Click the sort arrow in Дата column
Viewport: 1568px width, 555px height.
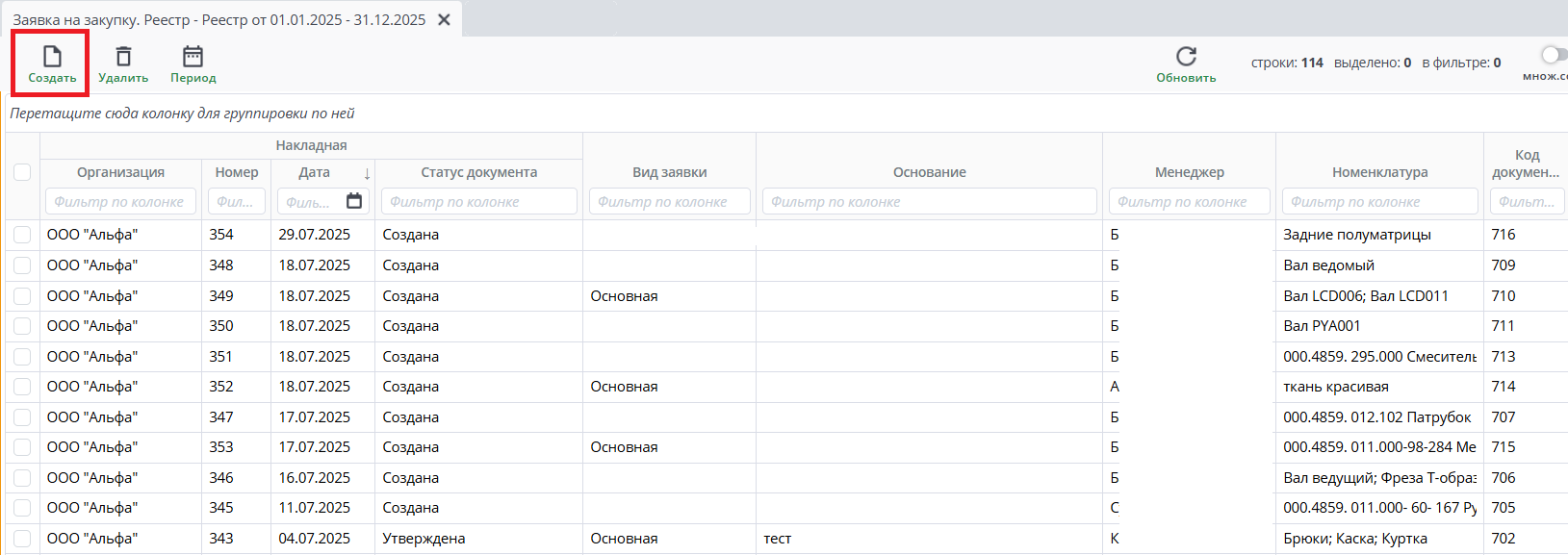click(x=367, y=173)
